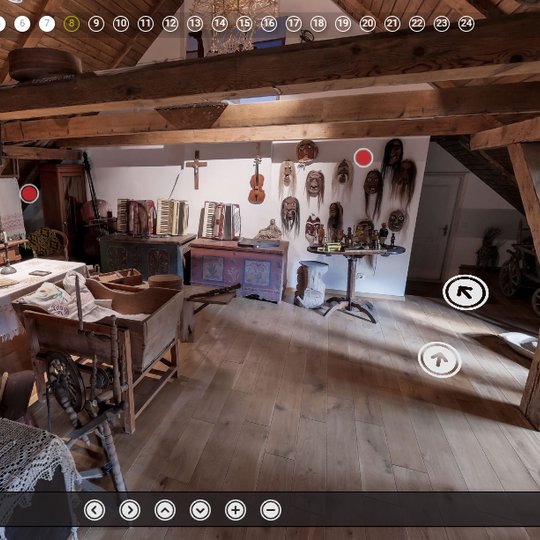View scene 19
Image resolution: width=540 pixels, height=540 pixels.
(x=343, y=24)
